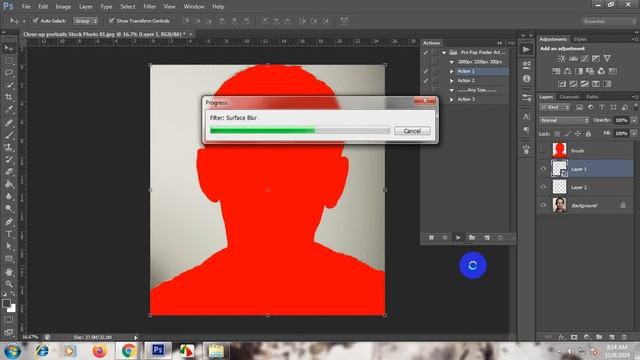
Task: Collapse the Pro Pop Poster Art set
Action: 444,53
